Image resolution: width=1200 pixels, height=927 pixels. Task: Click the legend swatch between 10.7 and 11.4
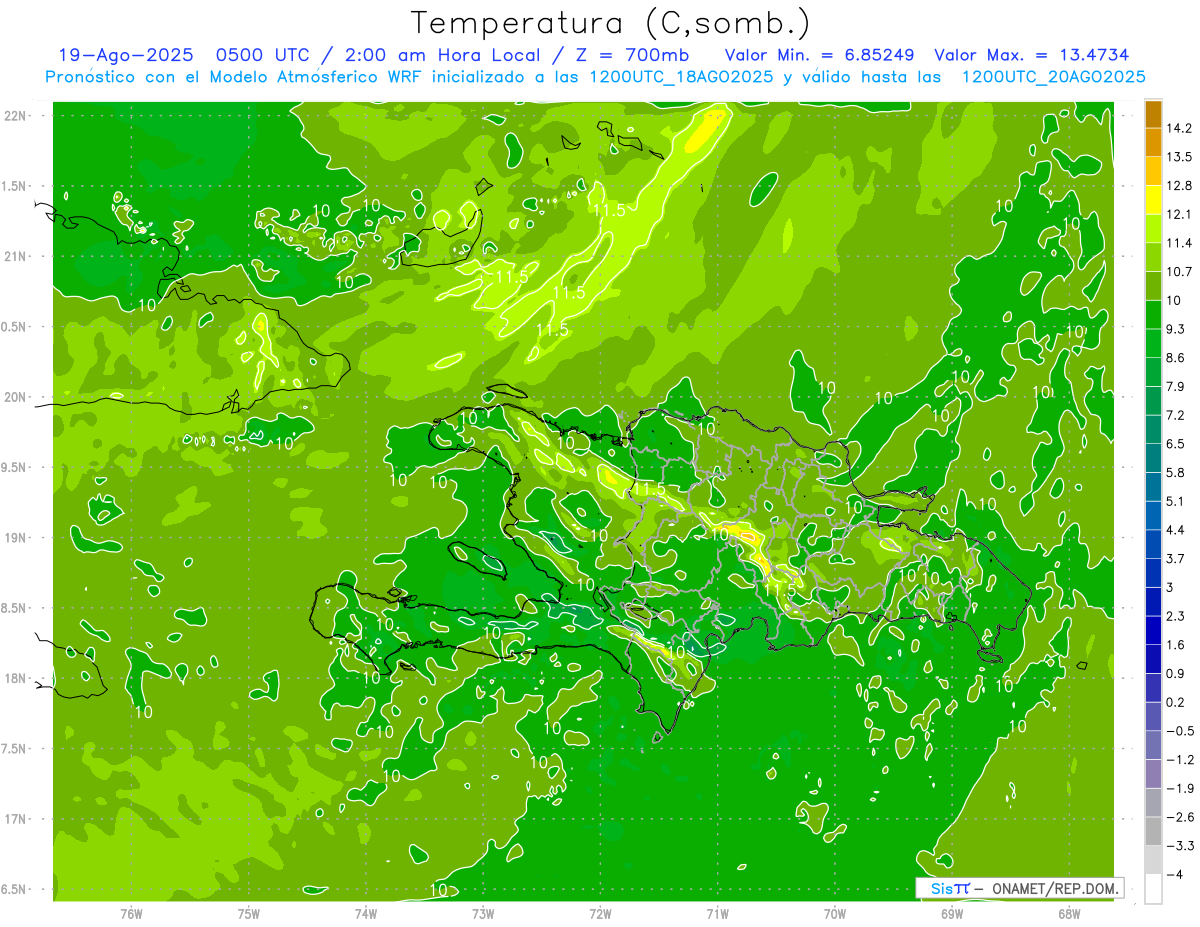[x=1154, y=258]
